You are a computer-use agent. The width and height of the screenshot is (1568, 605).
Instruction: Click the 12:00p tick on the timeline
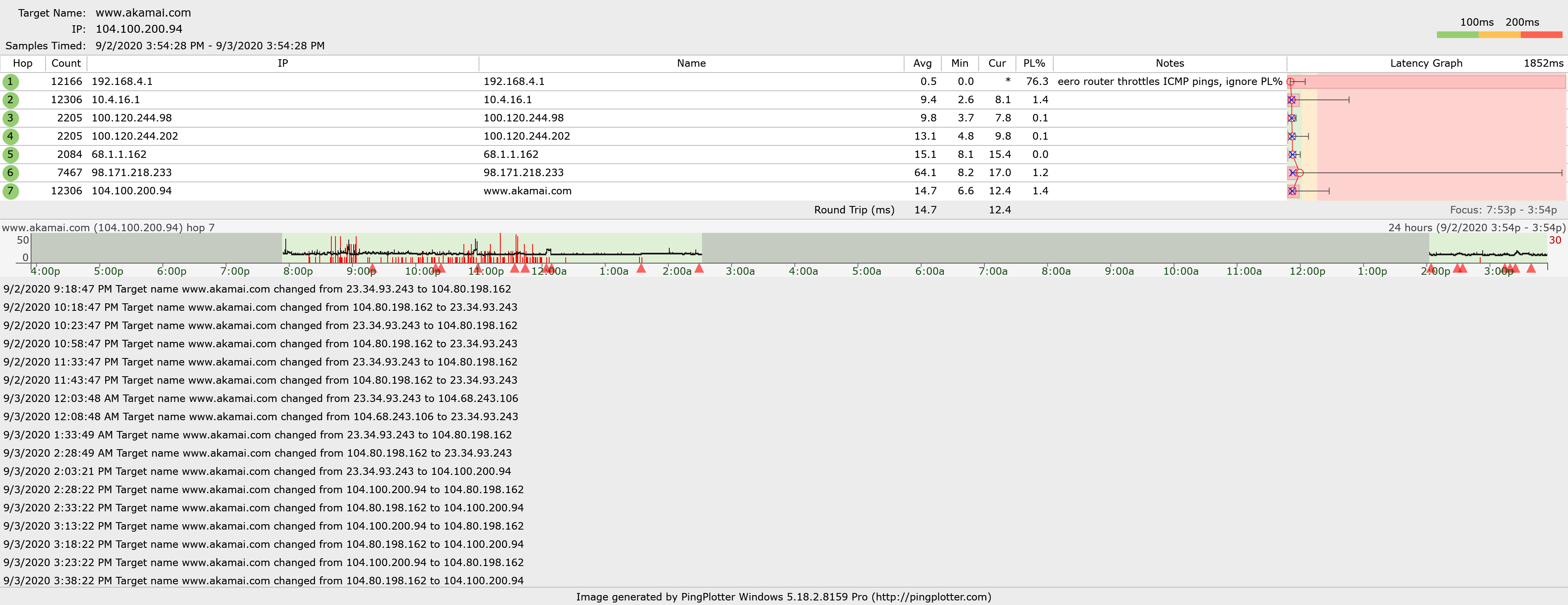(x=1307, y=271)
